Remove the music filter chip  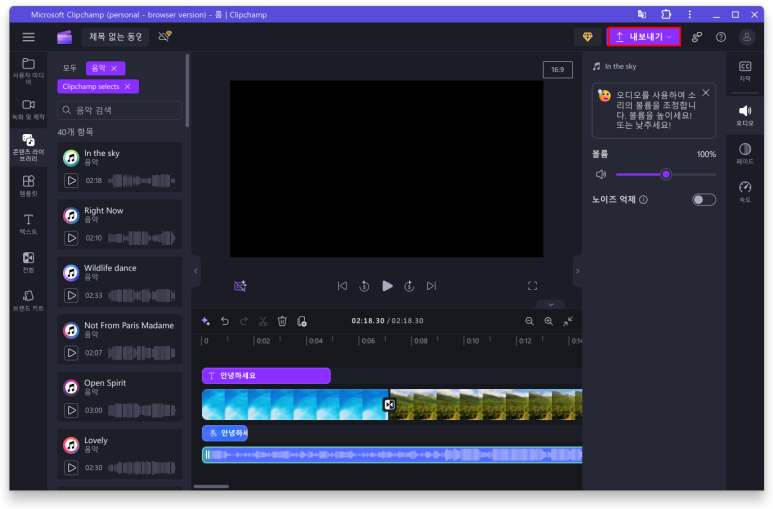click(114, 68)
